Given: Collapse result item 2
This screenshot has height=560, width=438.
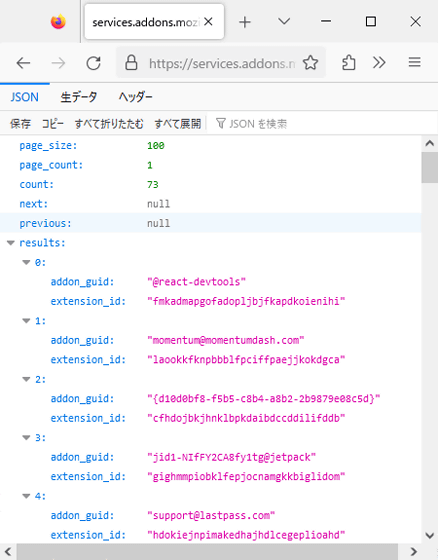Looking at the screenshot, I should [x=26, y=379].
